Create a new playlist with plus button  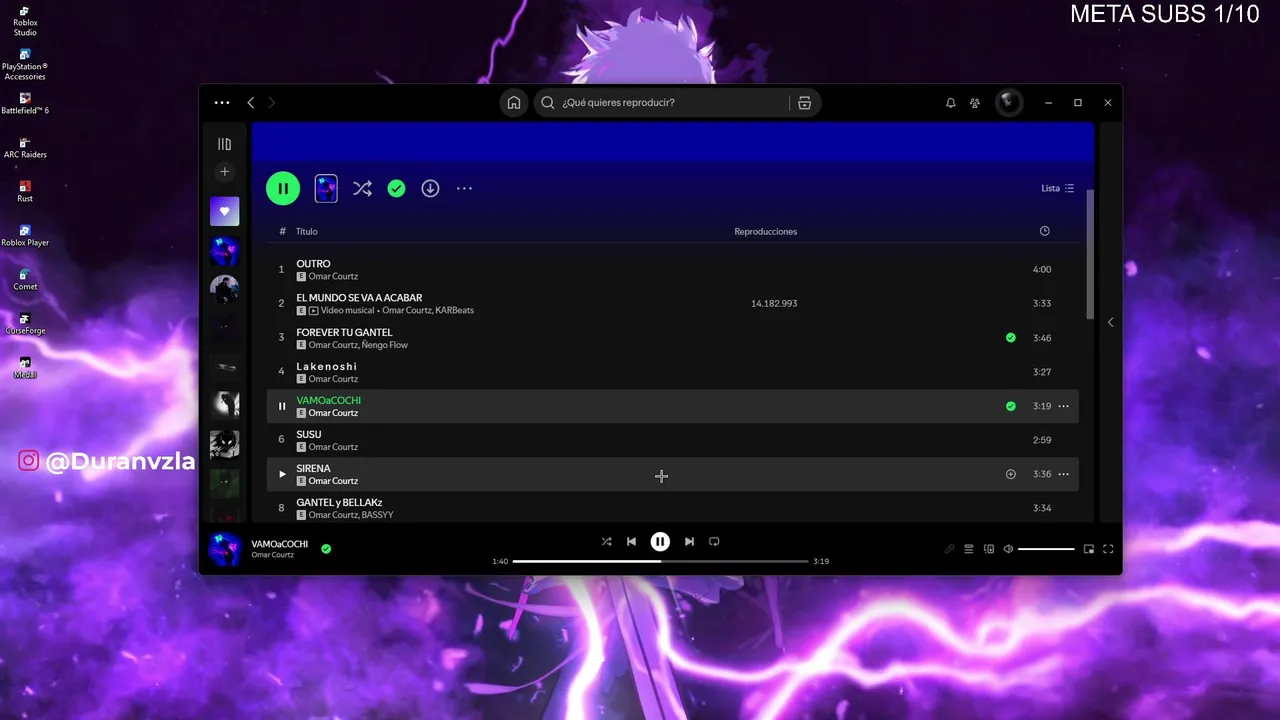pyautogui.click(x=224, y=172)
